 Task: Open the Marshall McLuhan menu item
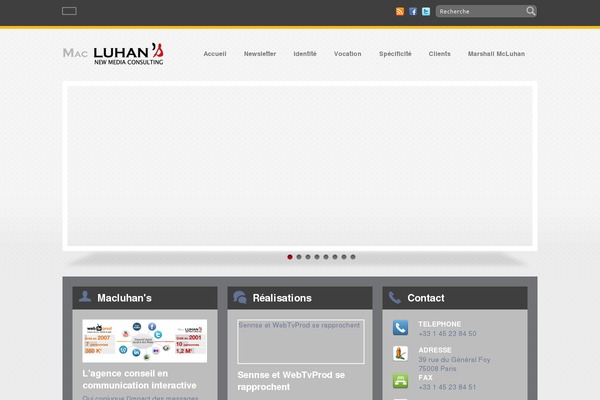point(496,54)
